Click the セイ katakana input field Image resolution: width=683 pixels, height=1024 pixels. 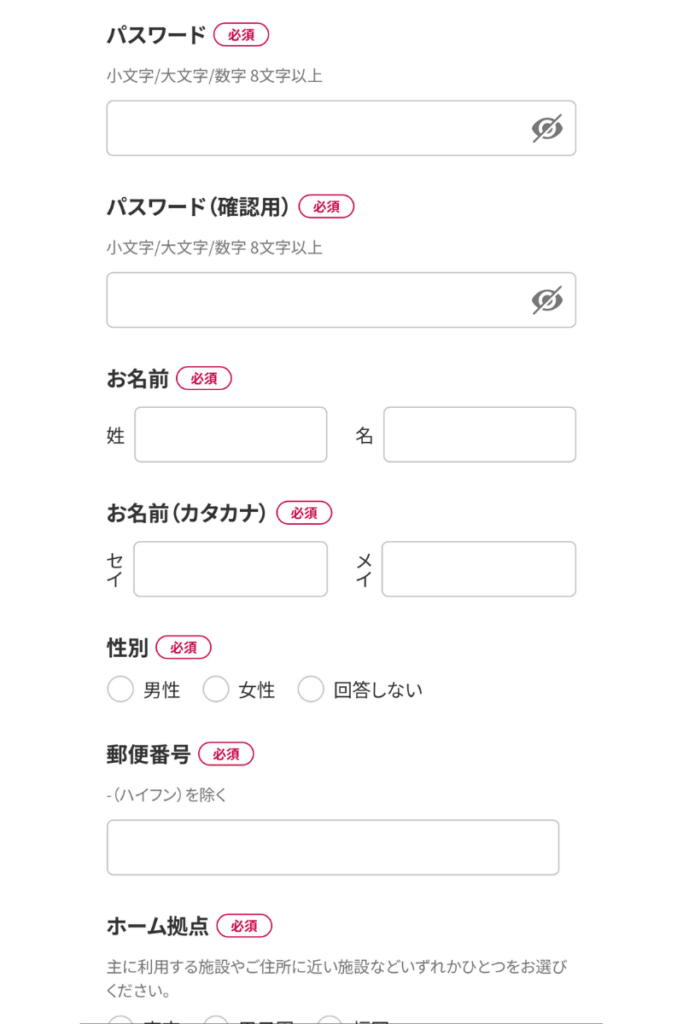(x=231, y=569)
